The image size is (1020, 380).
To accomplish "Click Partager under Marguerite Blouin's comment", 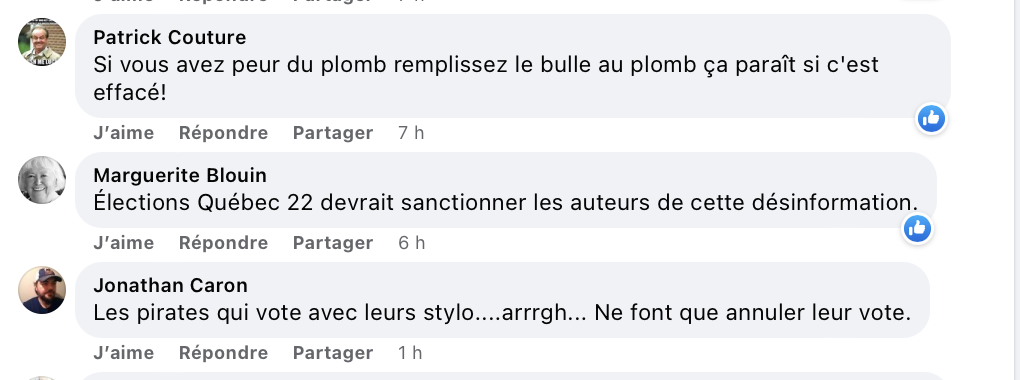I will pyautogui.click(x=333, y=243).
